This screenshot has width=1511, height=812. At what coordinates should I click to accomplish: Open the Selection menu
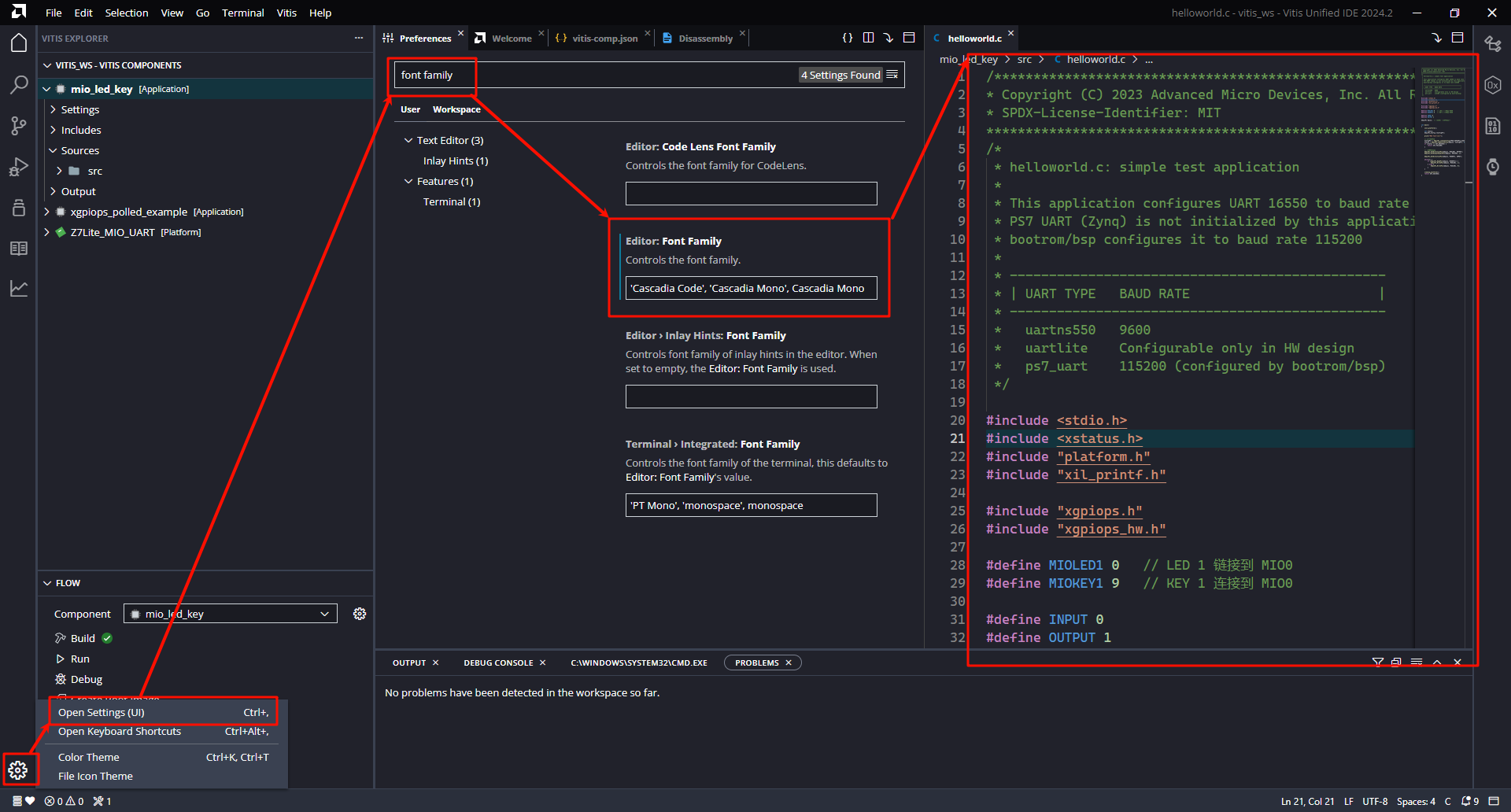127,13
